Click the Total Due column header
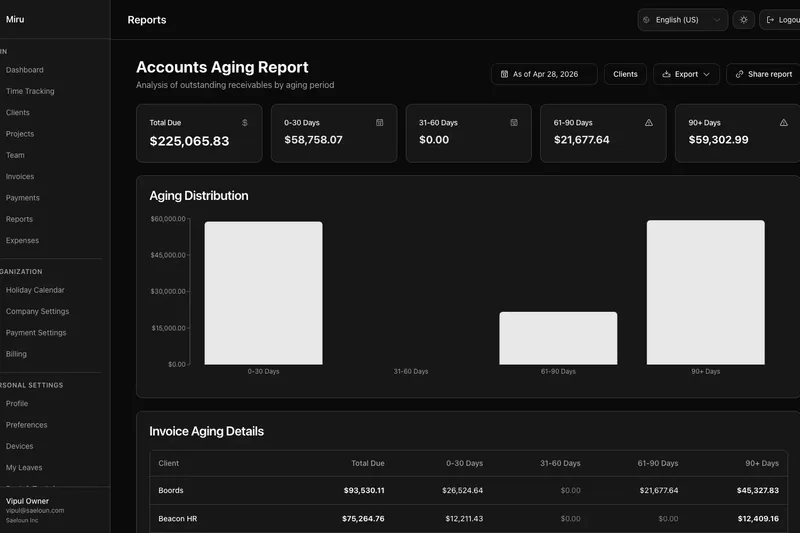 point(368,463)
